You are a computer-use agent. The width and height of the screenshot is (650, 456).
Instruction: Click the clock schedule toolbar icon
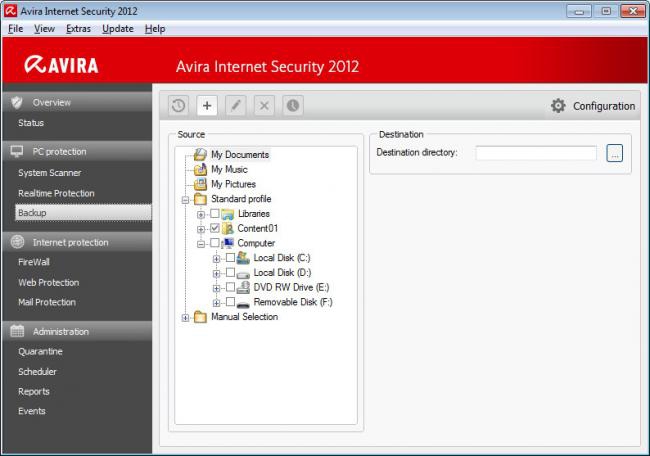293,106
